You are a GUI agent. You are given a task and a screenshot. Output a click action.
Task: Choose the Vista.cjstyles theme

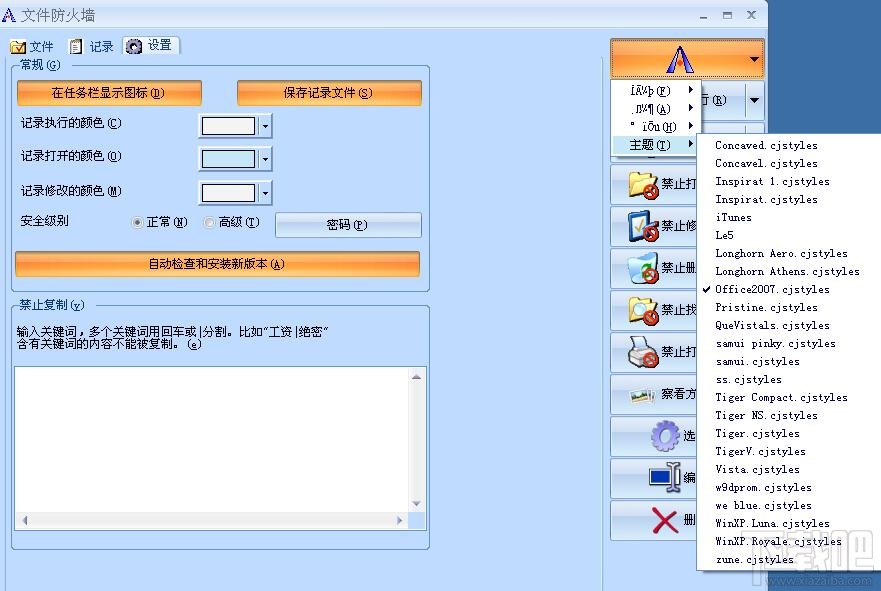point(788,470)
